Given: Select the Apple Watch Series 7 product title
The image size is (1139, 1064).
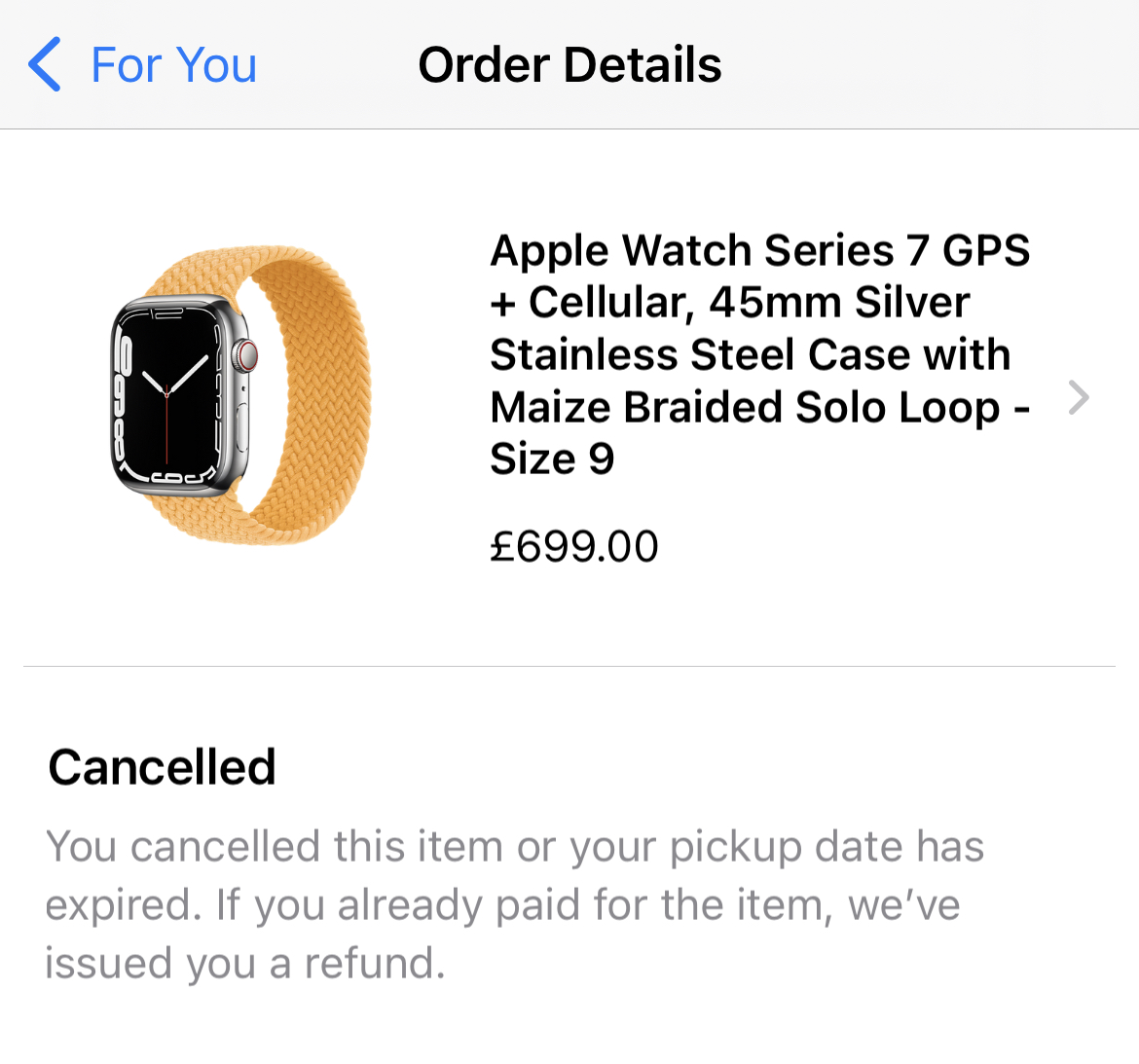Looking at the screenshot, I should [759, 353].
